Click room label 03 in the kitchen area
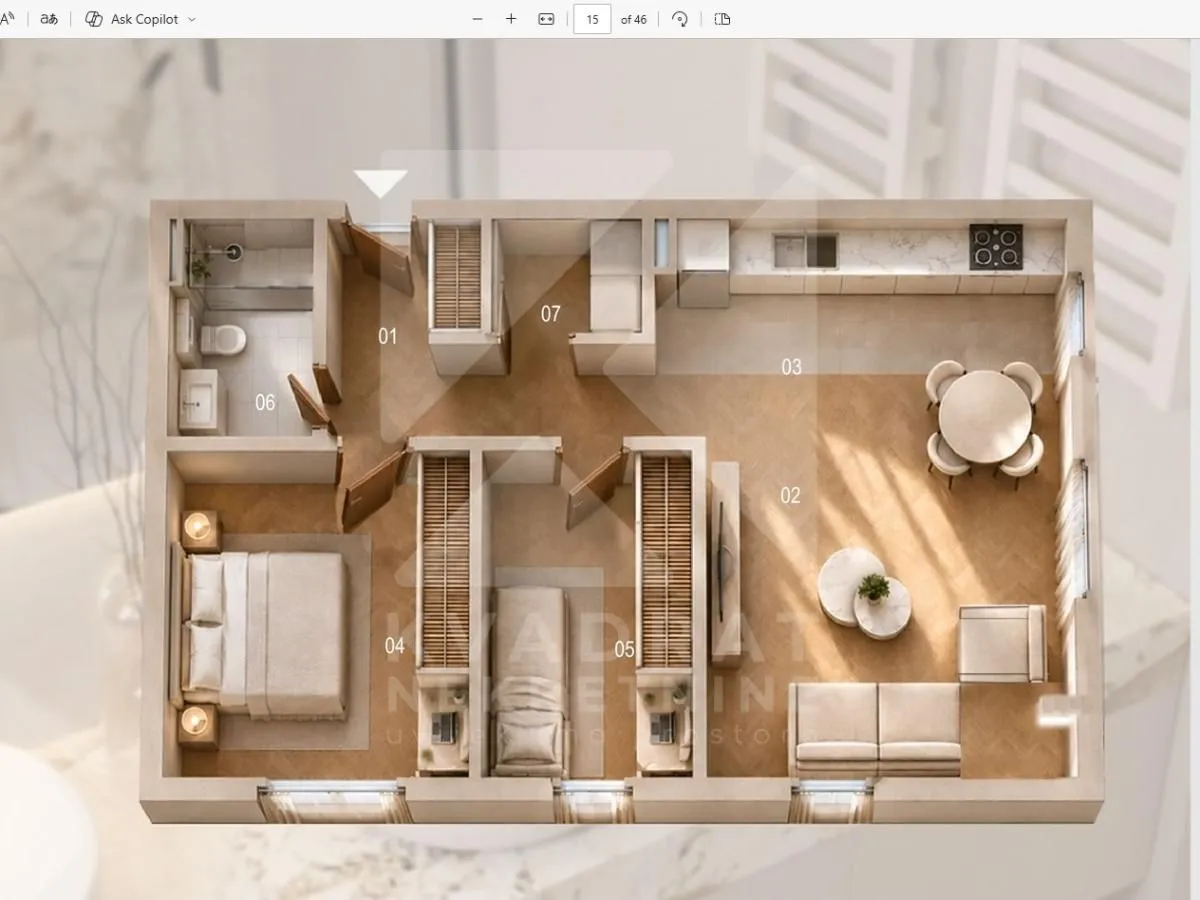The image size is (1200, 900). pos(791,367)
